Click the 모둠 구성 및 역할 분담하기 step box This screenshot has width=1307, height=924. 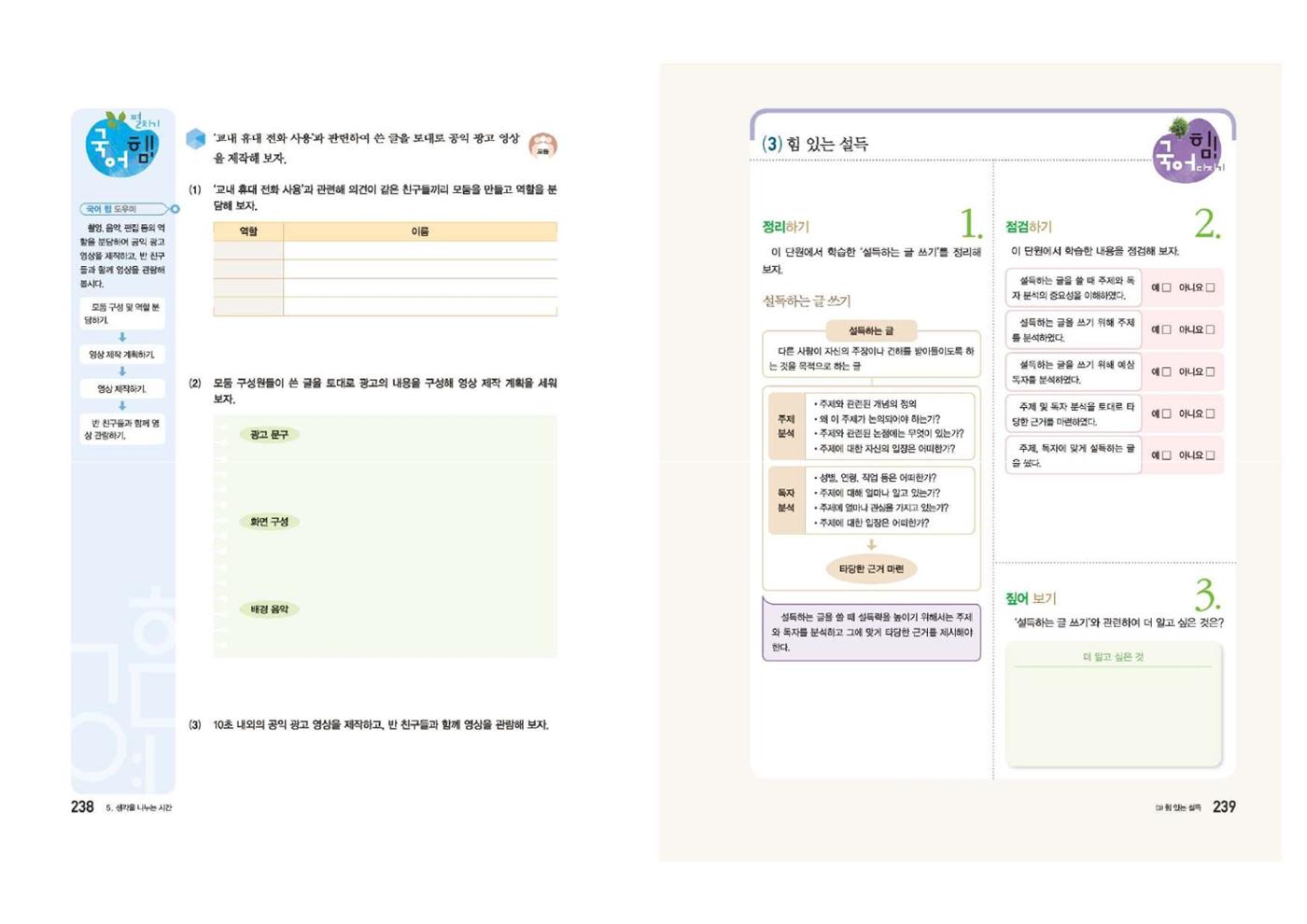[x=122, y=314]
